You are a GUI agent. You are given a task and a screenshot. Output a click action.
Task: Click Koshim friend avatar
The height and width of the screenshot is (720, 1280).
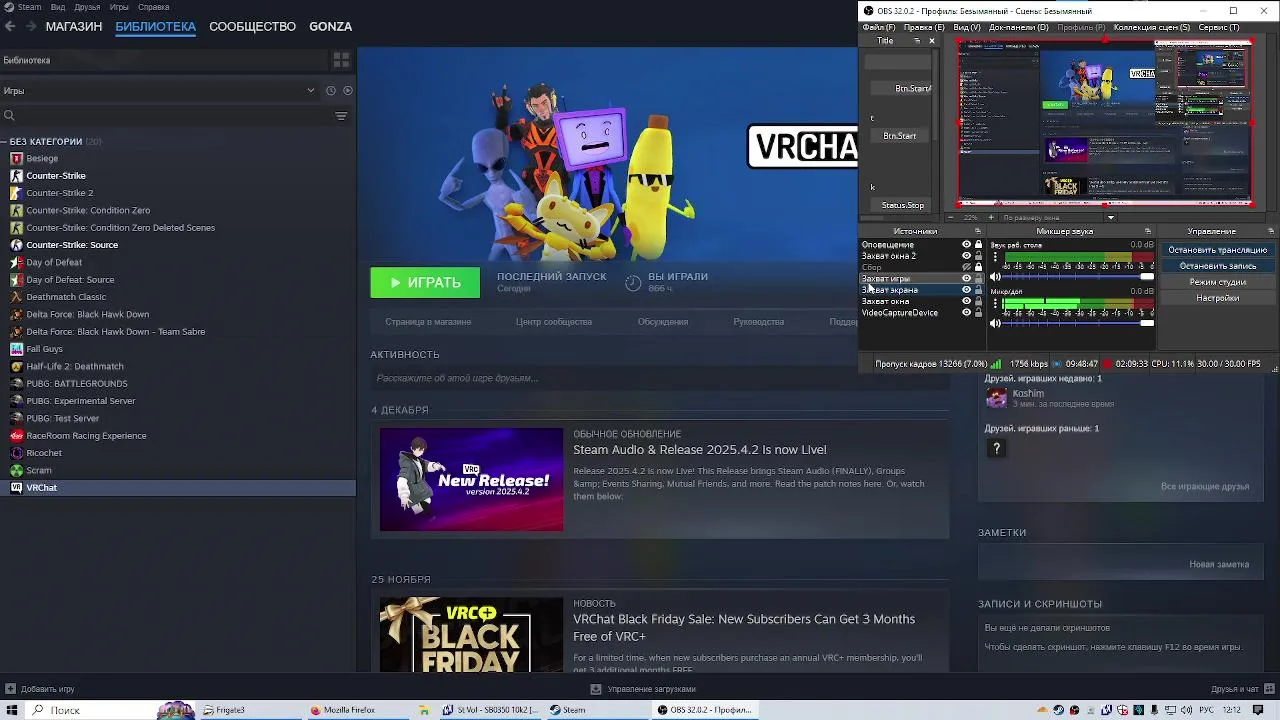996,398
